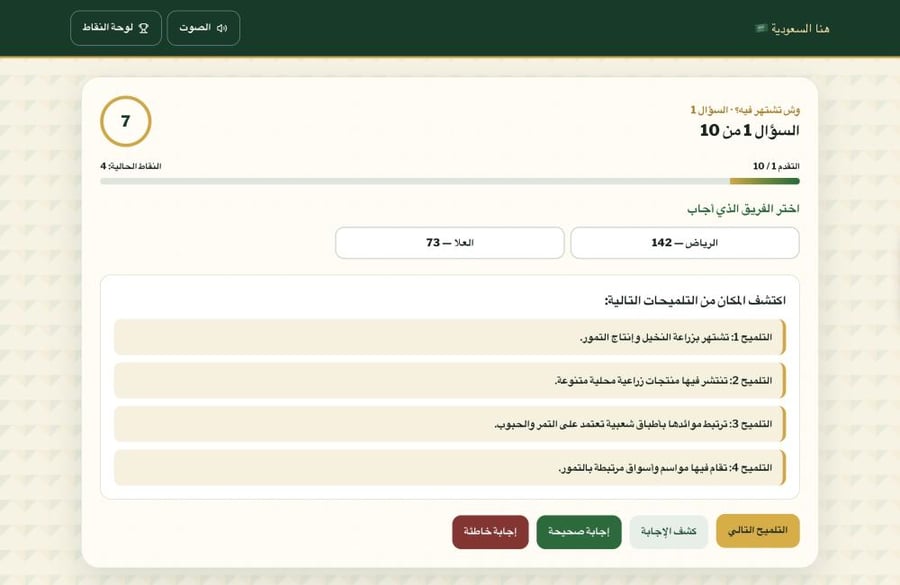Click hint التلميح 3 about traditional dishes

pyautogui.click(x=450, y=424)
